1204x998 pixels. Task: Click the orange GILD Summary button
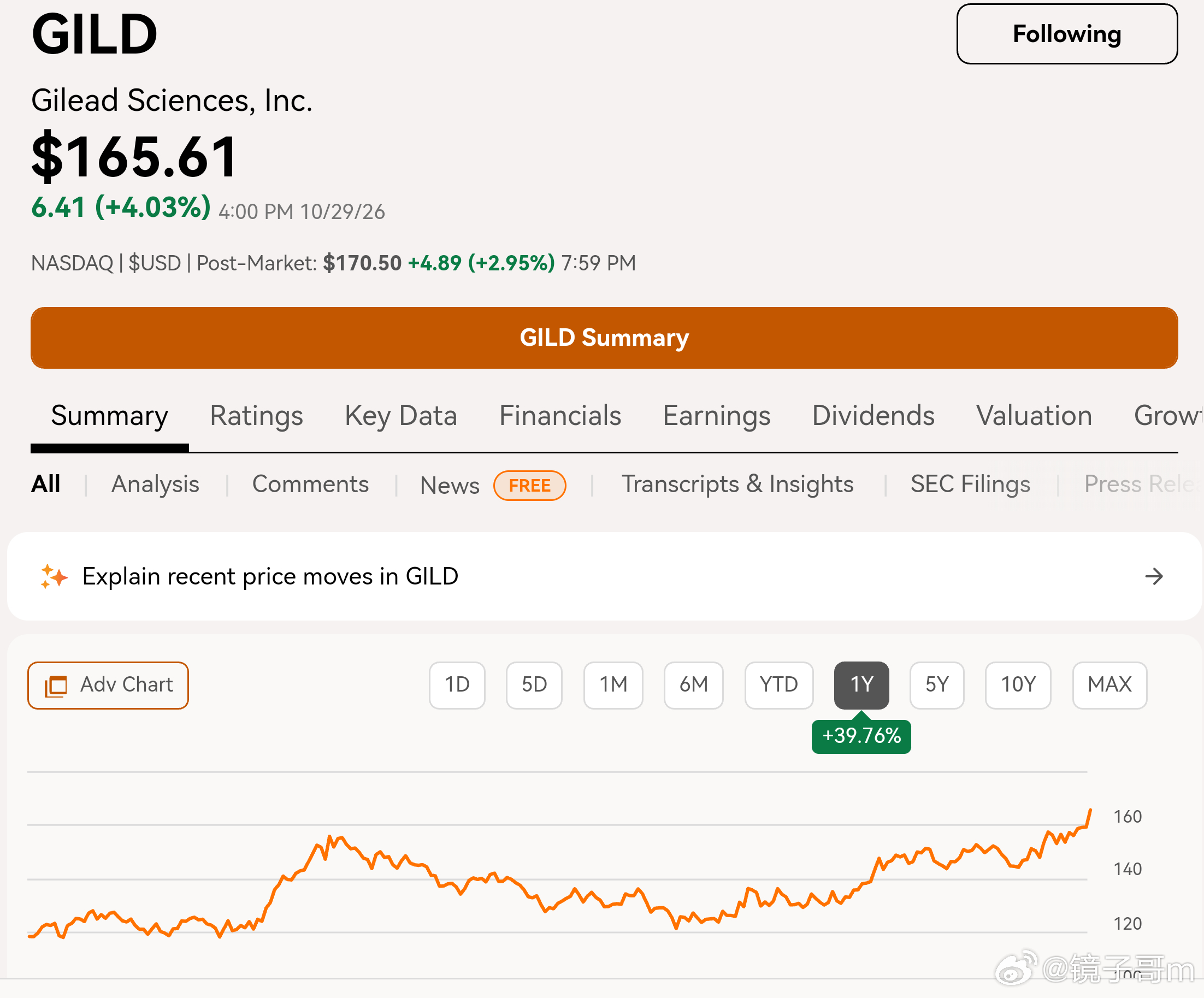(x=604, y=338)
